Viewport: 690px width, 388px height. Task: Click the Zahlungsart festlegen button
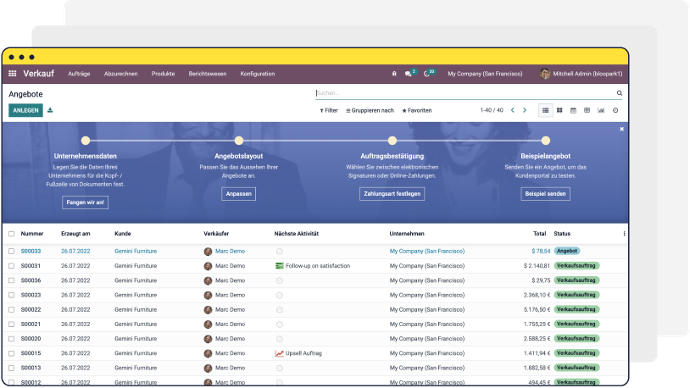pyautogui.click(x=392, y=194)
